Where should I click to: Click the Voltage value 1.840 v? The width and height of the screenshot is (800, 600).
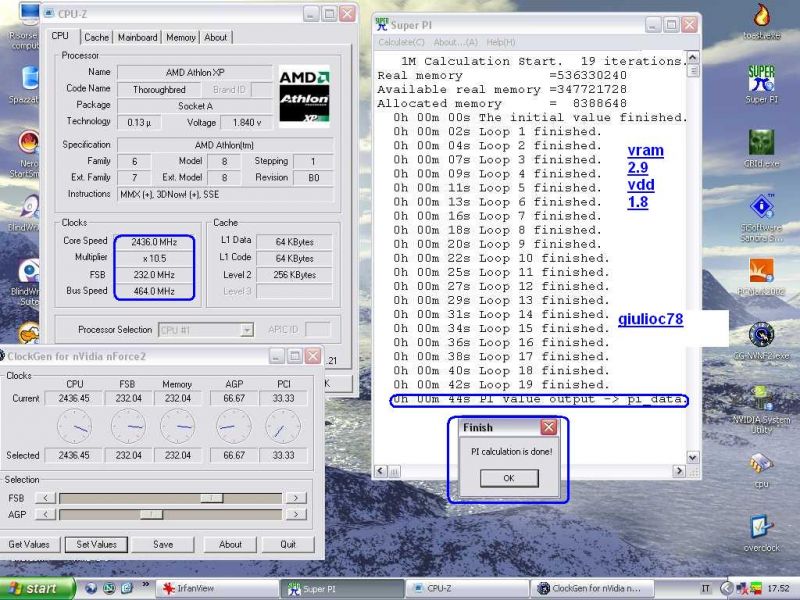(x=247, y=122)
